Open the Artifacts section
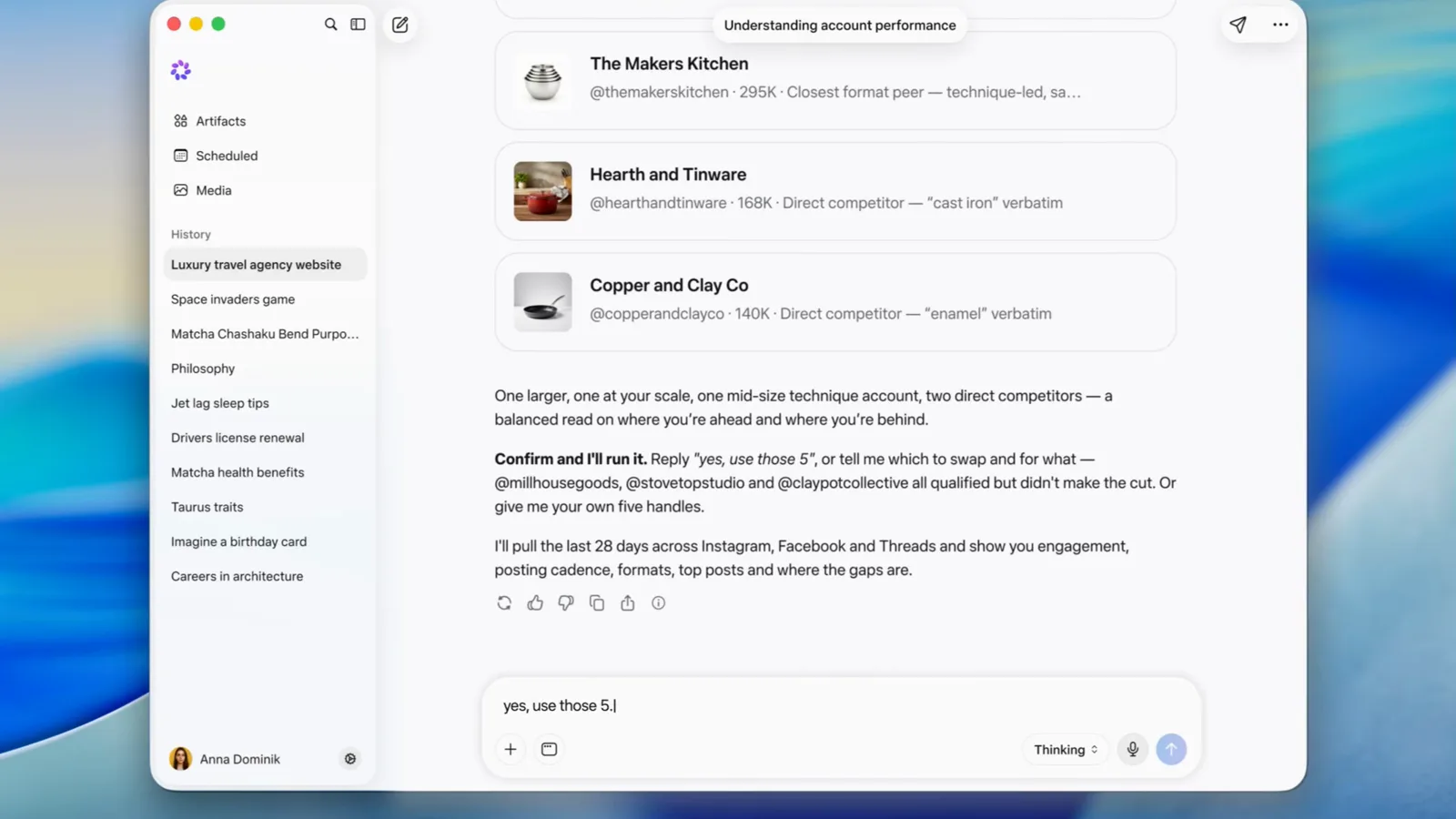The height and width of the screenshot is (819, 1456). pos(265,121)
